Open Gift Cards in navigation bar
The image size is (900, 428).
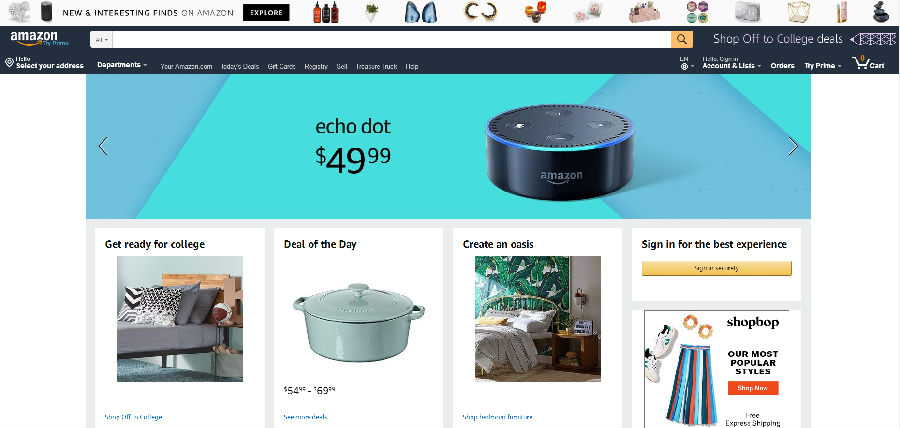click(x=281, y=67)
